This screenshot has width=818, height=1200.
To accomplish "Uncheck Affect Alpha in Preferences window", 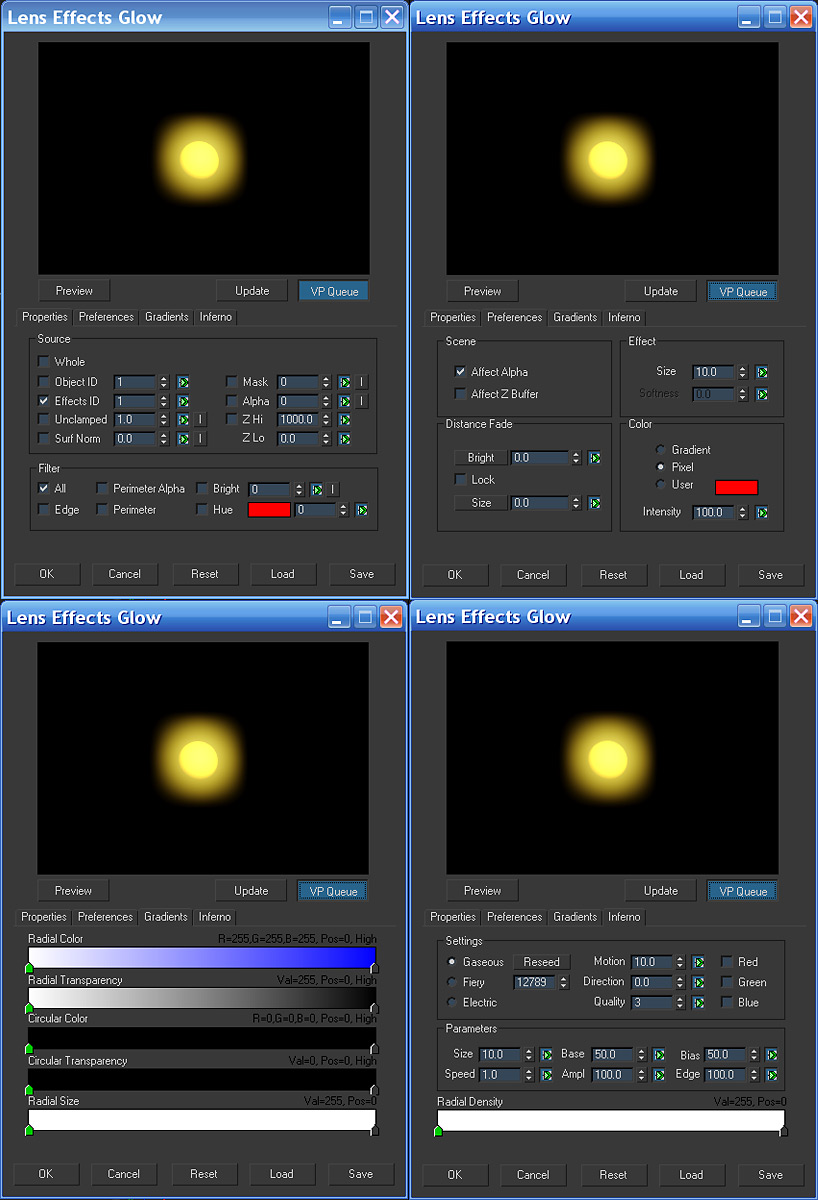I will click(460, 372).
